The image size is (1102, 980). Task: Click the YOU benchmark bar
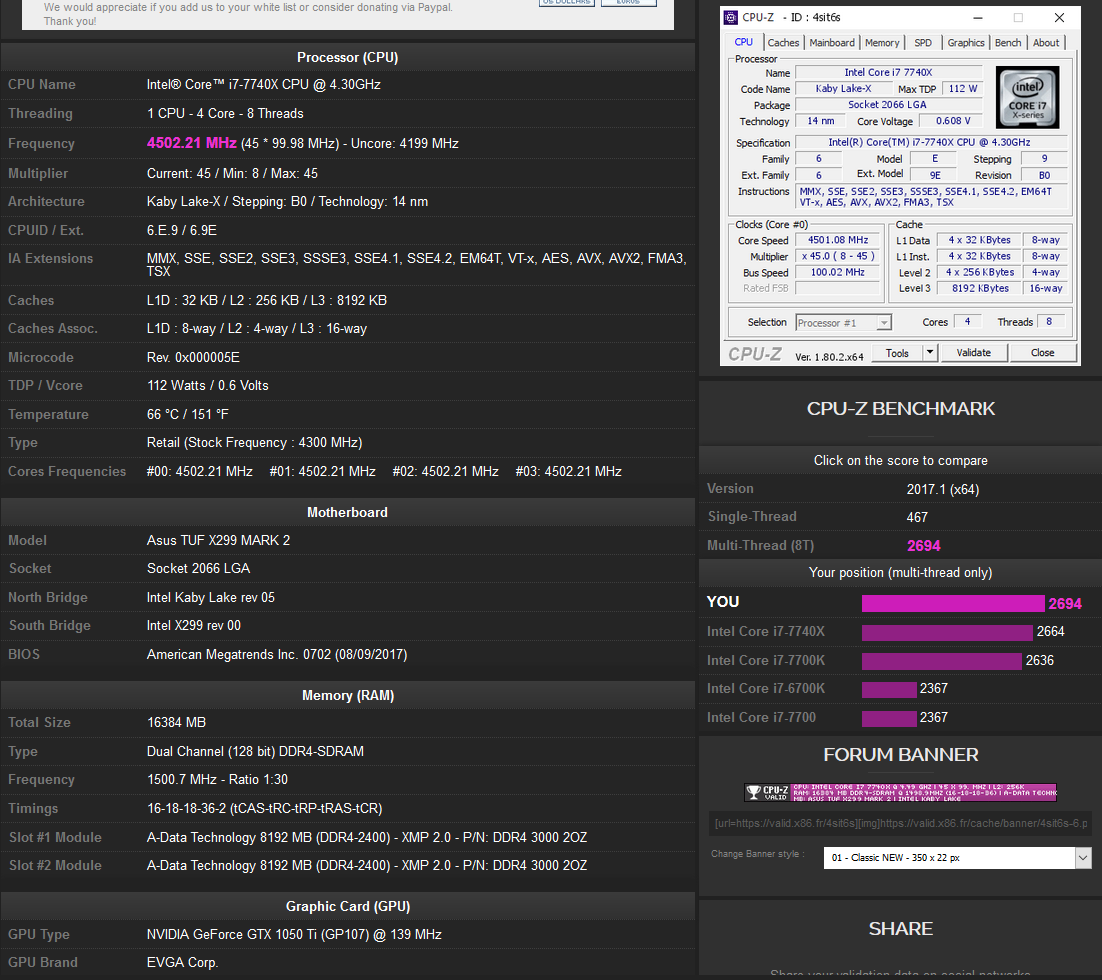click(953, 603)
